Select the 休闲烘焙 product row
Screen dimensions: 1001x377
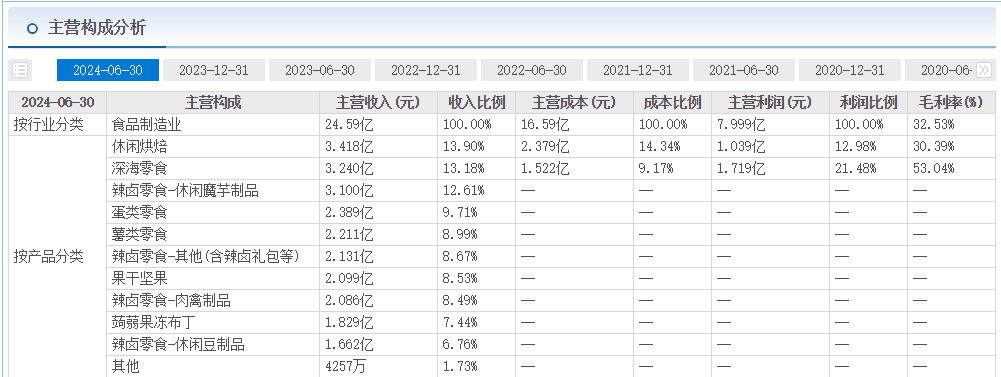coord(140,147)
